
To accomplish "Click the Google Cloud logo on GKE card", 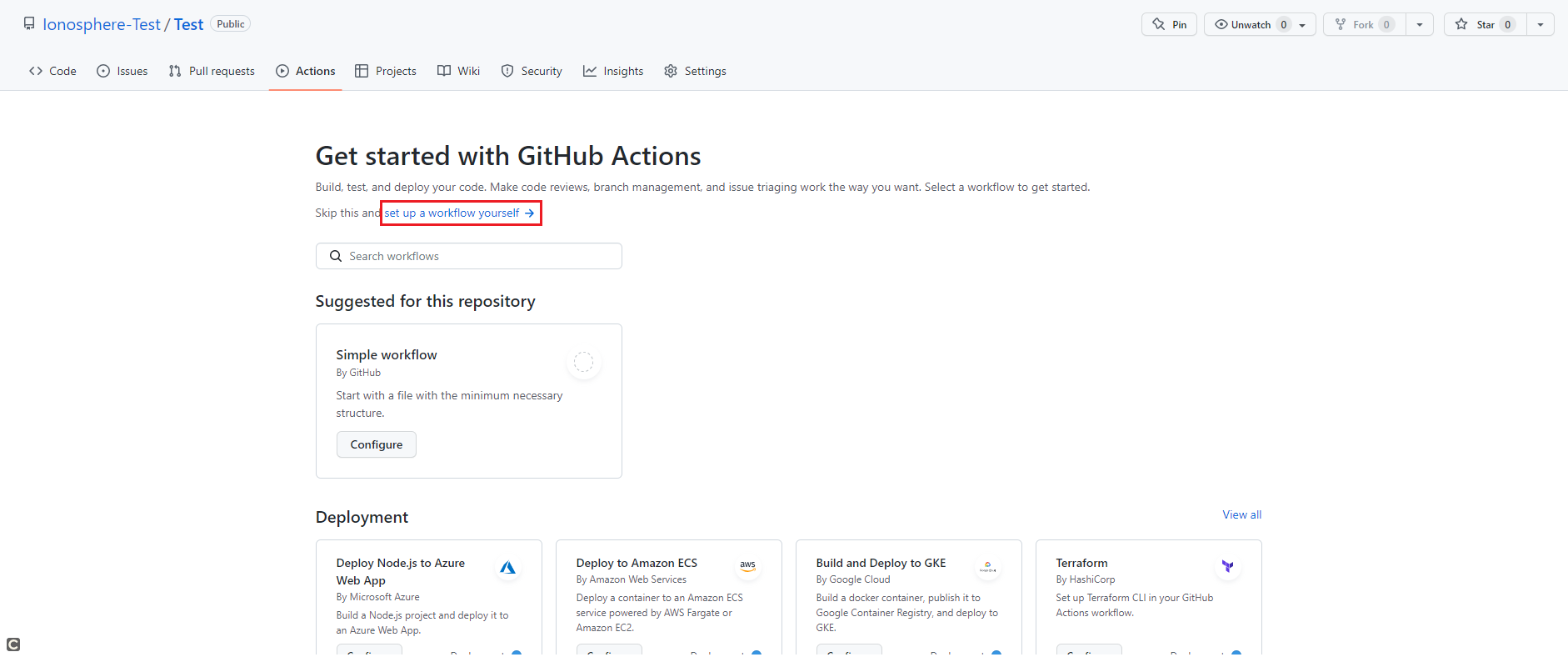I will click(x=987, y=567).
